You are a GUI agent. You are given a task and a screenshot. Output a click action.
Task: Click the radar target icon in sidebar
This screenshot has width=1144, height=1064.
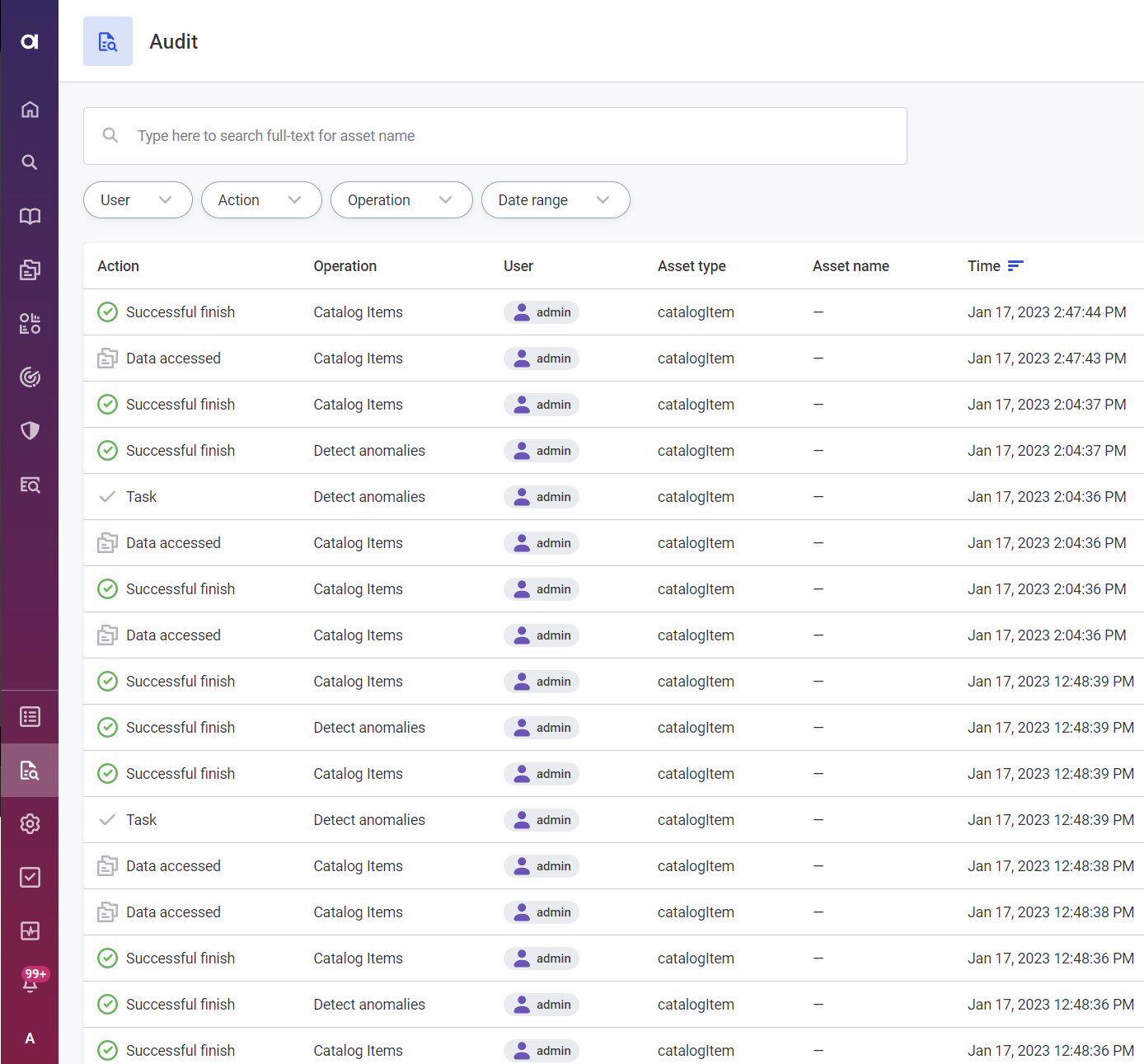coord(30,377)
